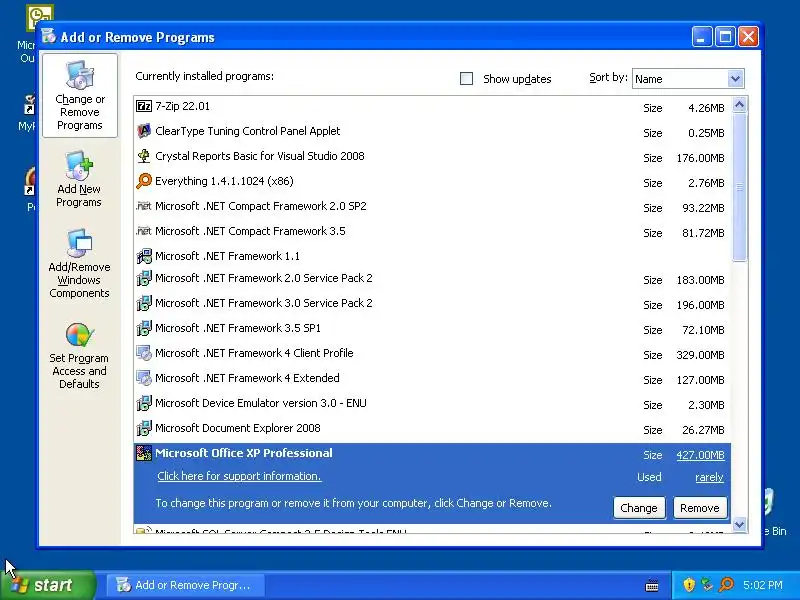
Task: Enable the Show updates checkbox
Action: click(466, 79)
